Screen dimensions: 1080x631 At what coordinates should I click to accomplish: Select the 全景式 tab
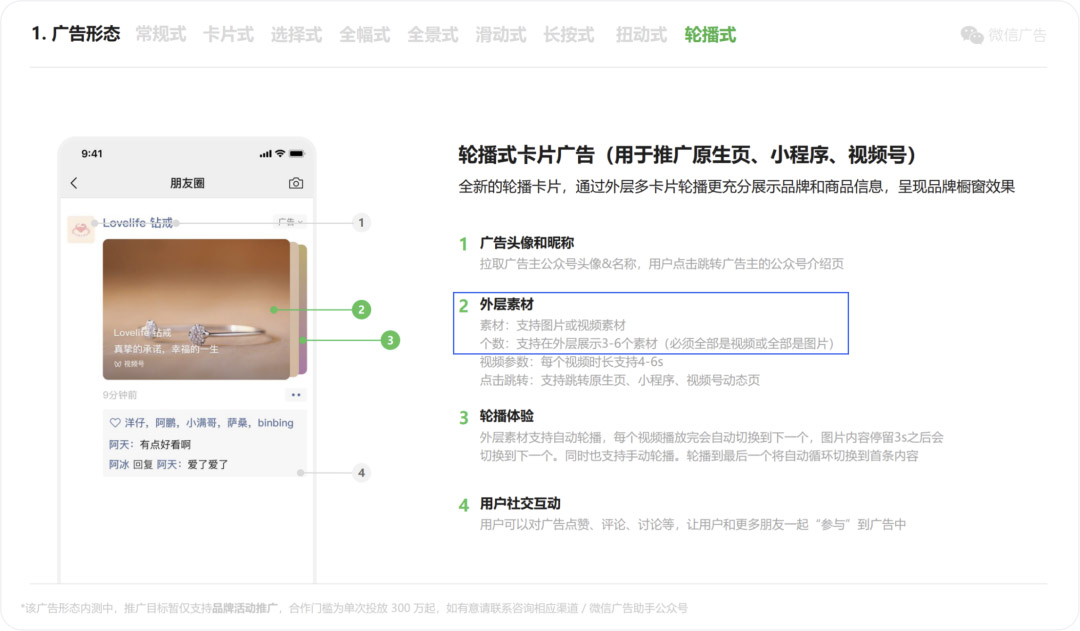click(x=433, y=34)
